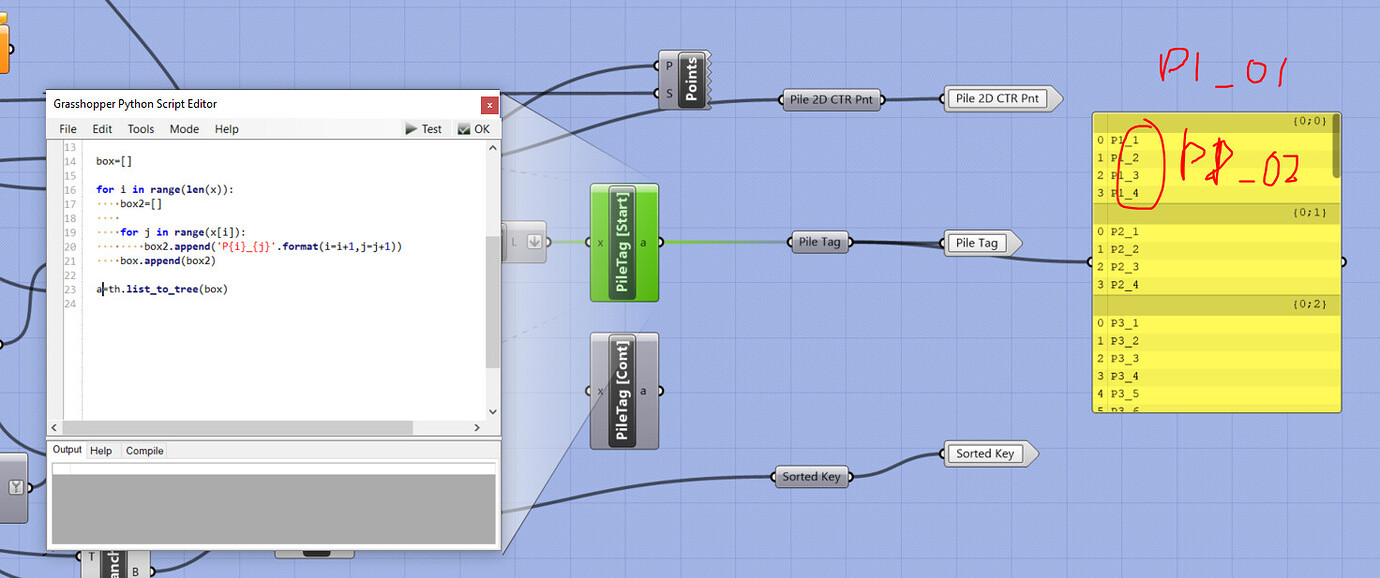Open the Tools menu in the script editor
The width and height of the screenshot is (1380, 578).
[x=140, y=128]
